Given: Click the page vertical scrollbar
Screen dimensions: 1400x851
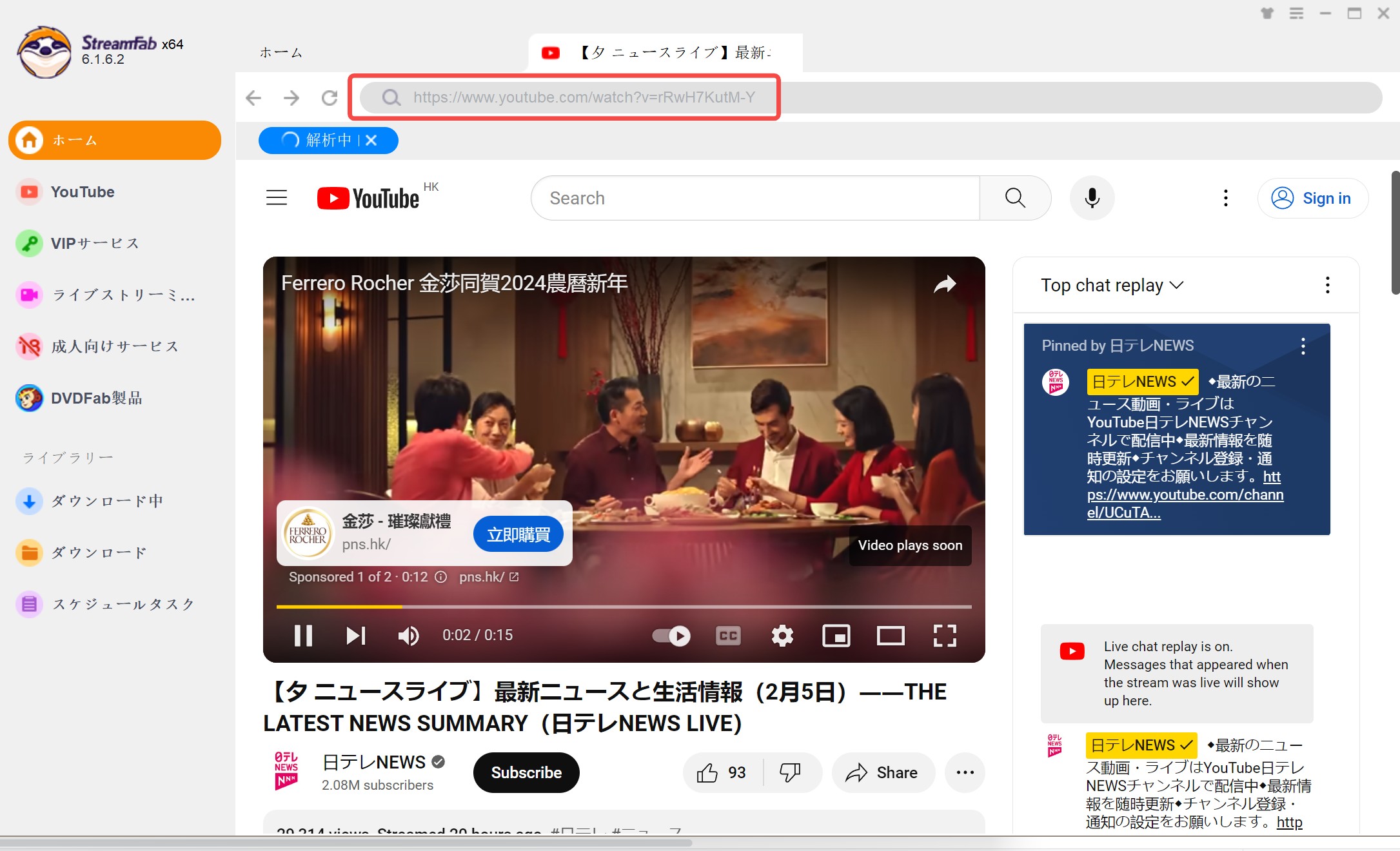Looking at the screenshot, I should coord(1395,232).
